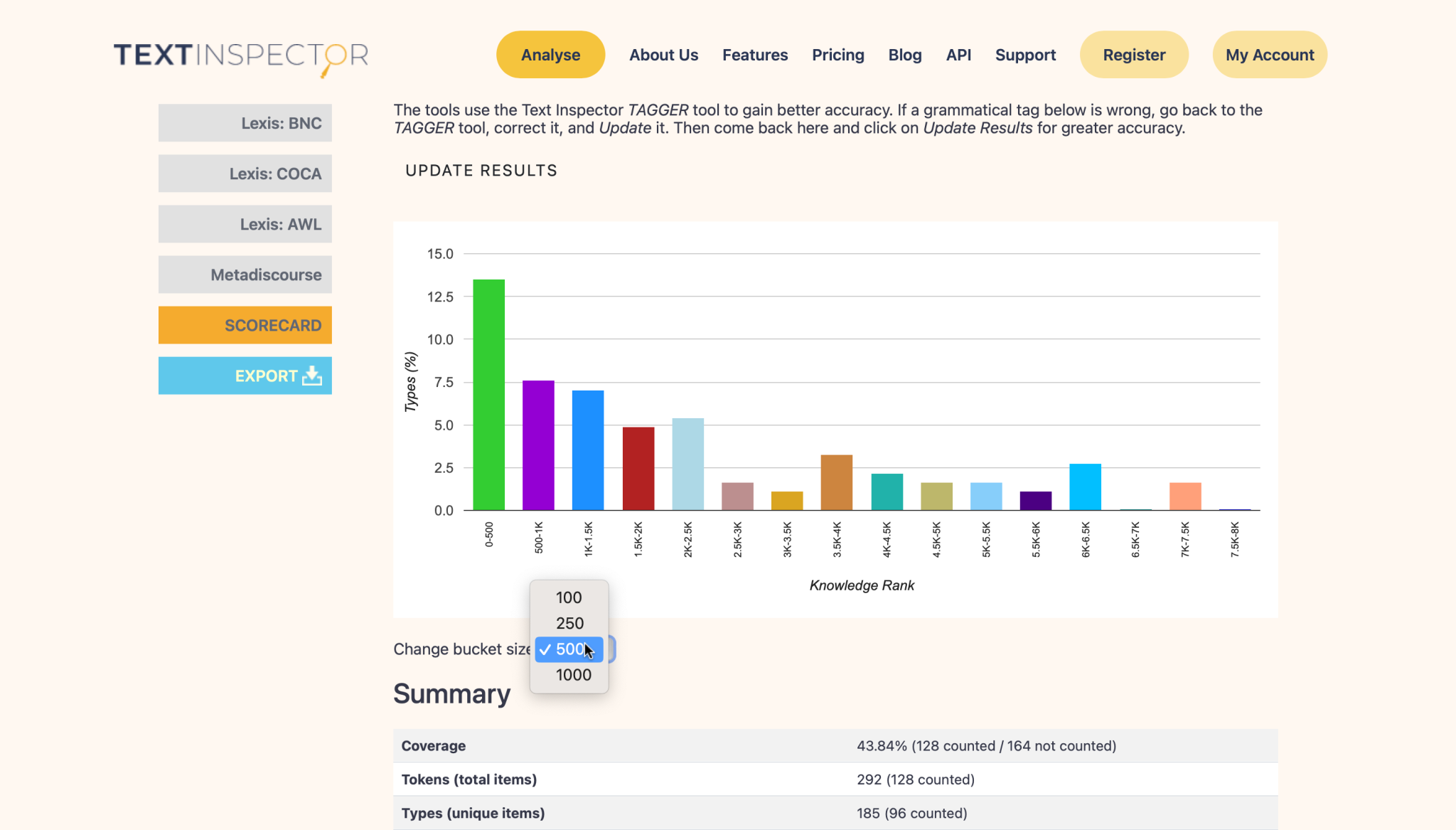Open the Blog link
1456x830 pixels.
click(x=904, y=55)
